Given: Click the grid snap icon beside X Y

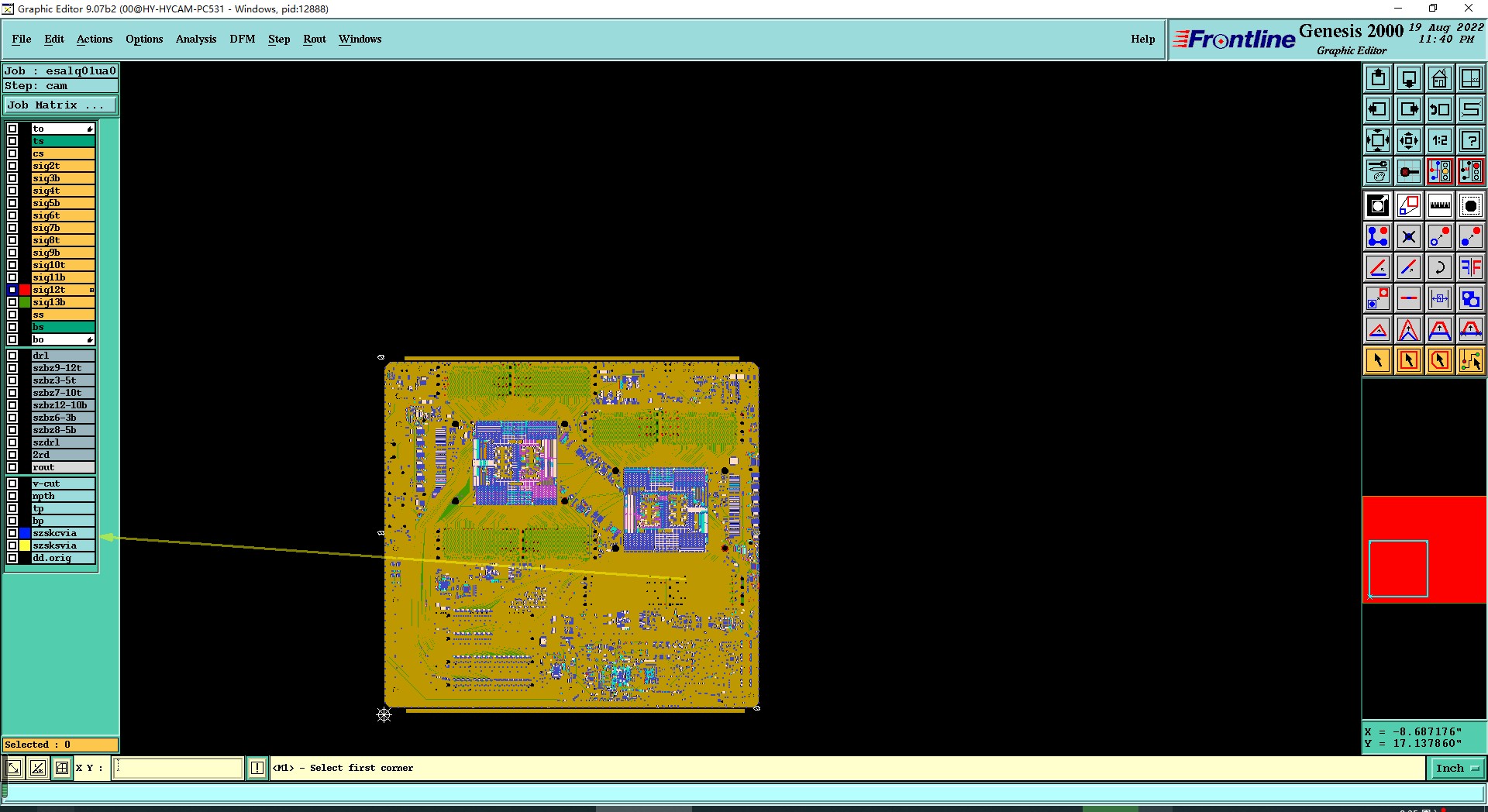Looking at the screenshot, I should (62, 768).
